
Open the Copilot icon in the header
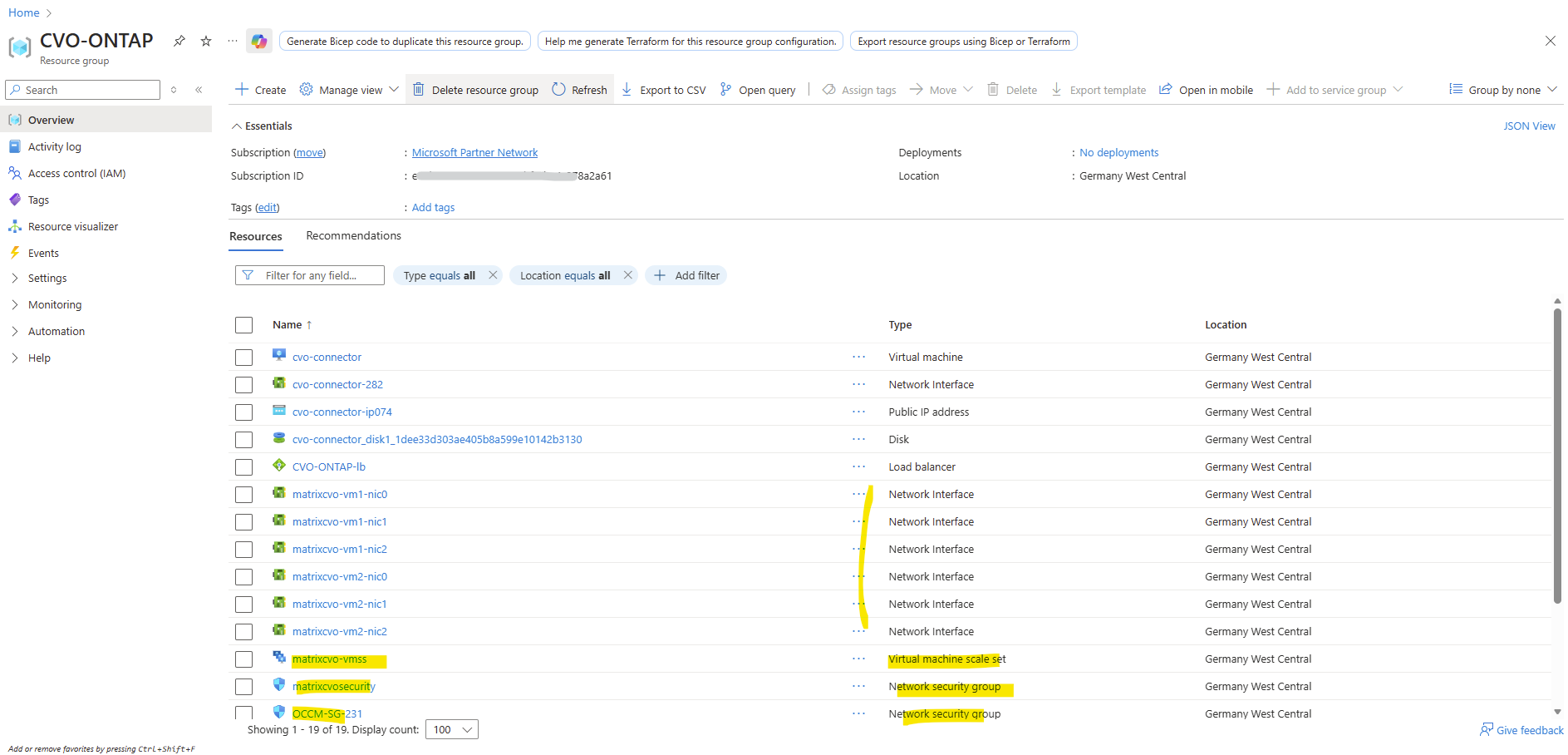pos(259,41)
